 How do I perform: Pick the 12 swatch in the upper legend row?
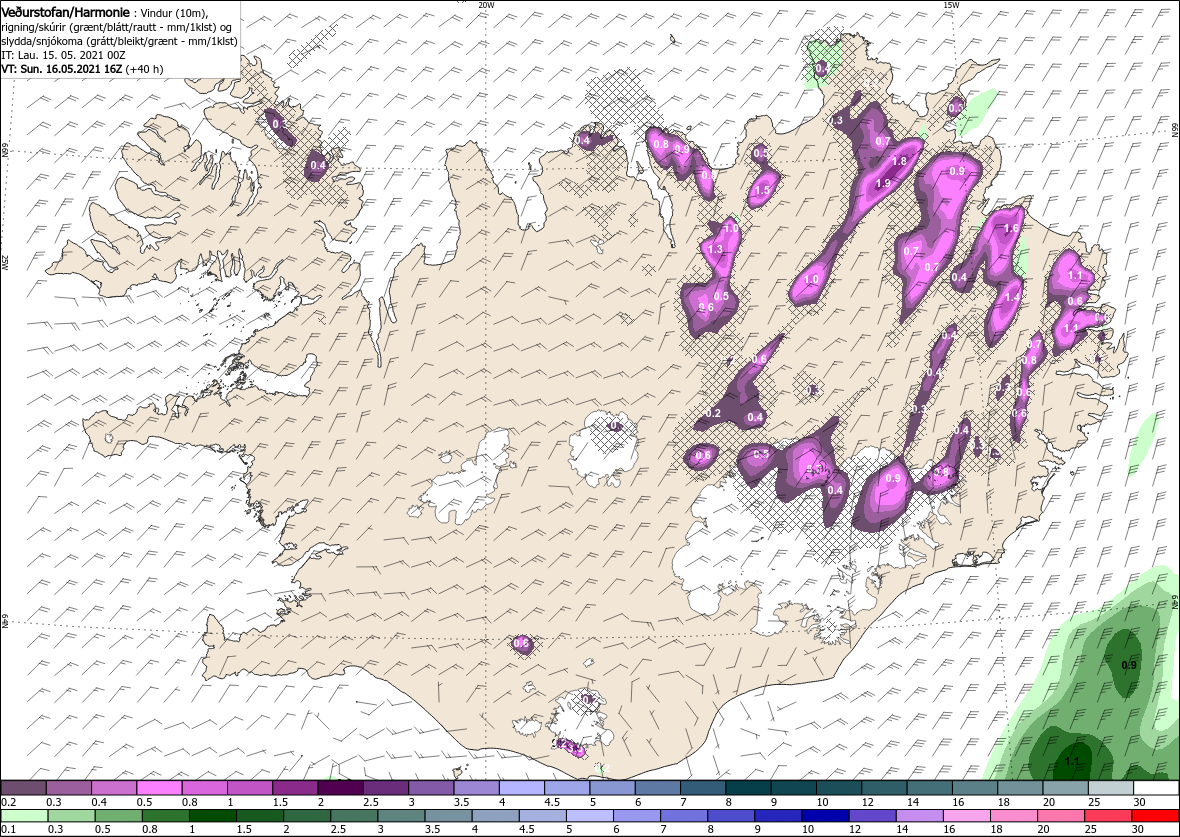click(x=884, y=788)
